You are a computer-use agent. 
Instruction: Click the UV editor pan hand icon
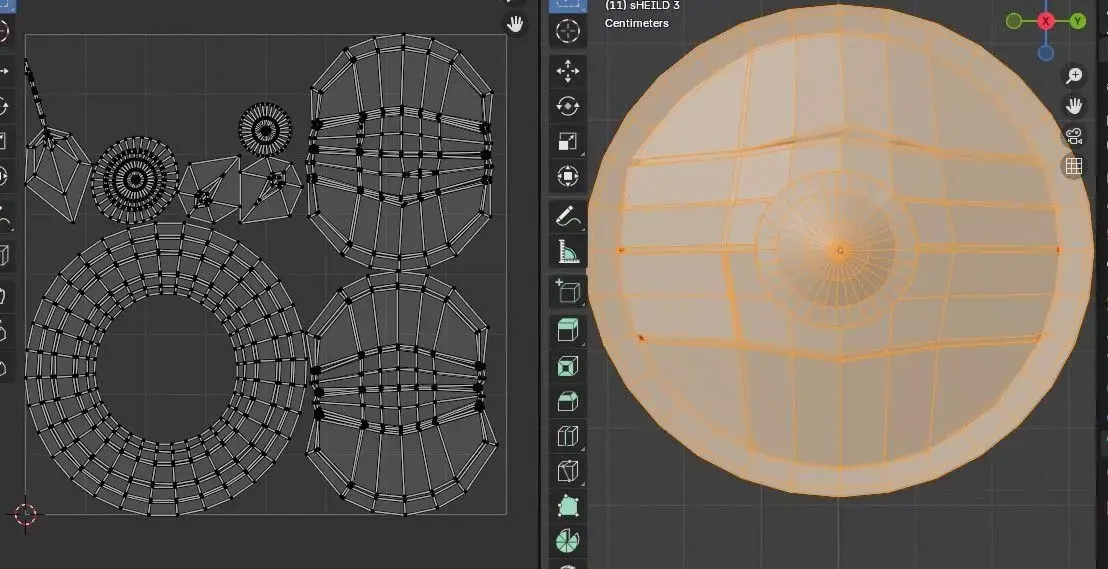pyautogui.click(x=515, y=25)
